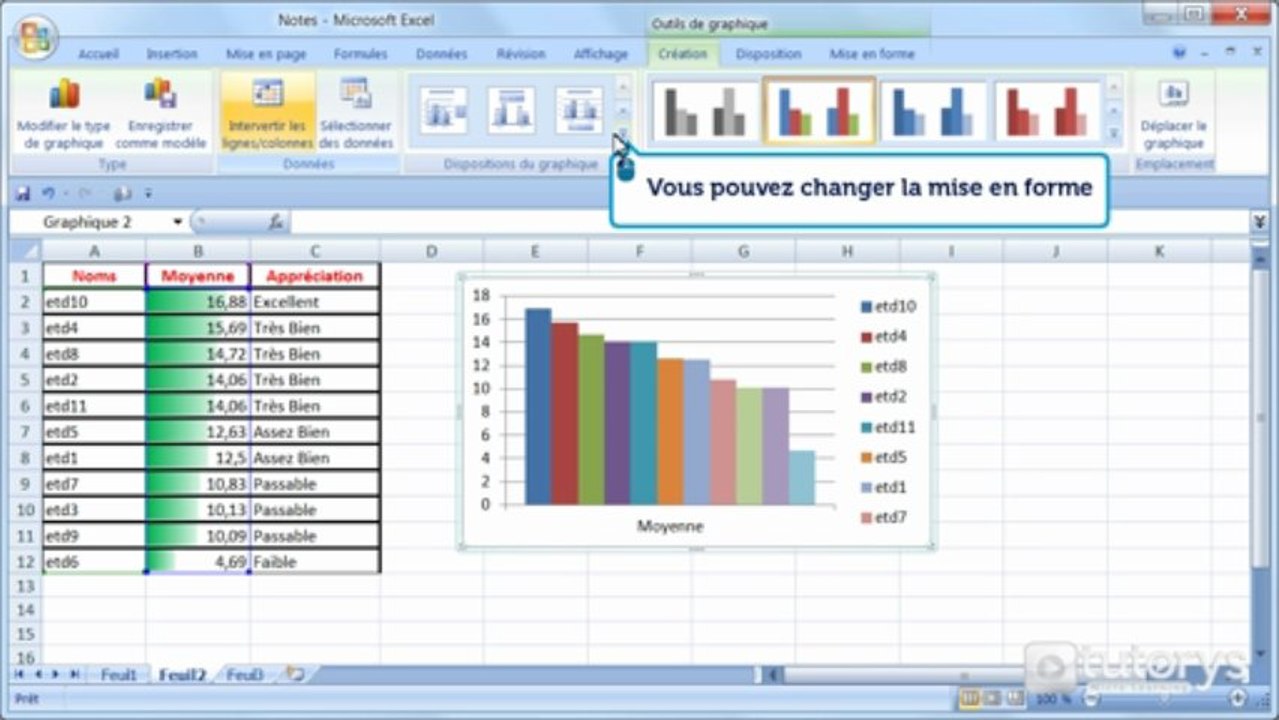Switch to Création chart tools tab
The image size is (1279, 720).
pyautogui.click(x=683, y=54)
